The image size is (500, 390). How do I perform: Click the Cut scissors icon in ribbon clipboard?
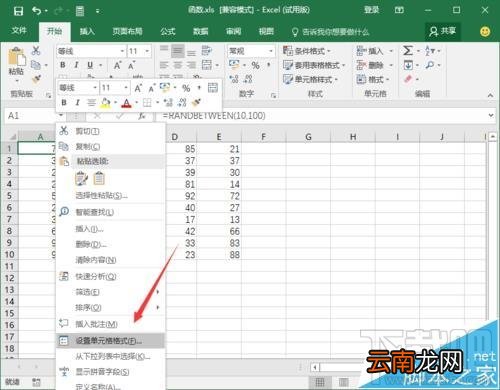(36, 51)
